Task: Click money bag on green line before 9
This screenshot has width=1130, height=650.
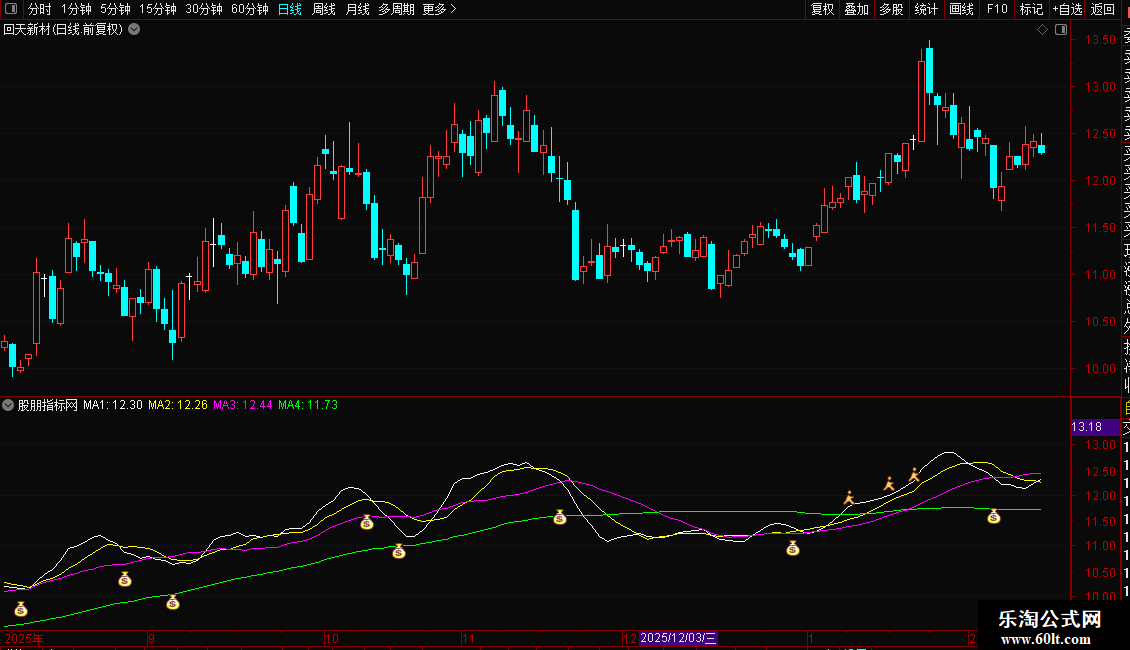Action: point(173,602)
